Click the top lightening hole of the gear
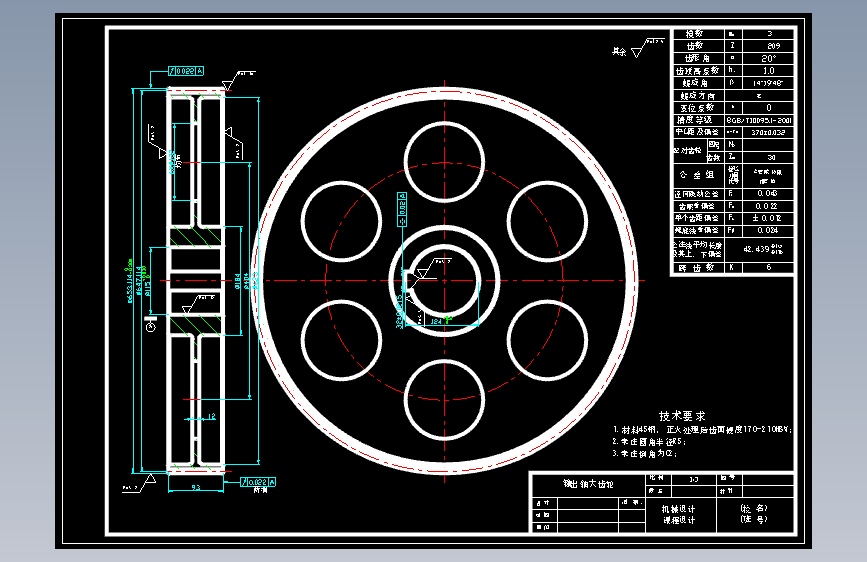 tap(444, 162)
